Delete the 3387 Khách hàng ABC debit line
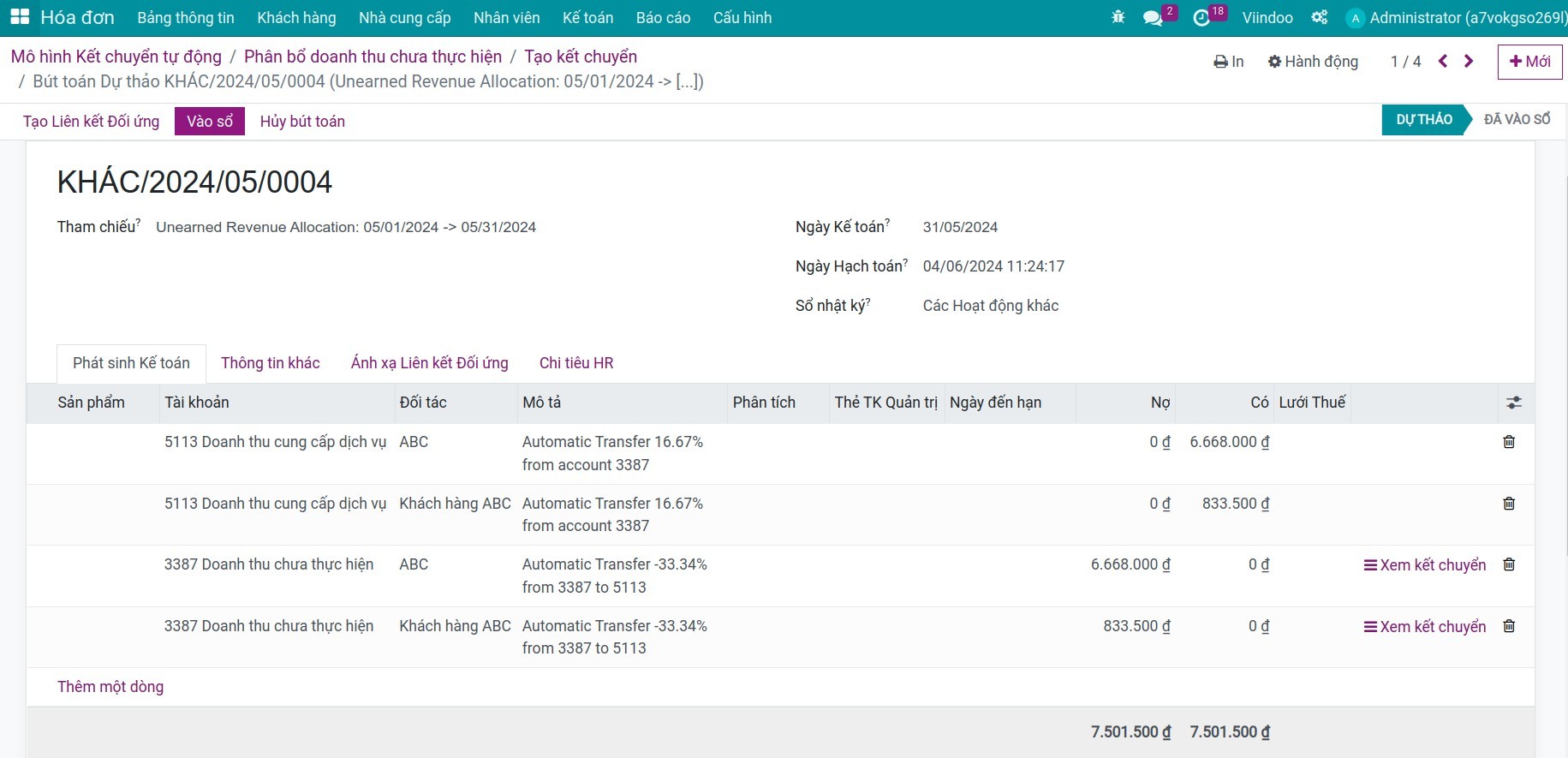 tap(1509, 626)
